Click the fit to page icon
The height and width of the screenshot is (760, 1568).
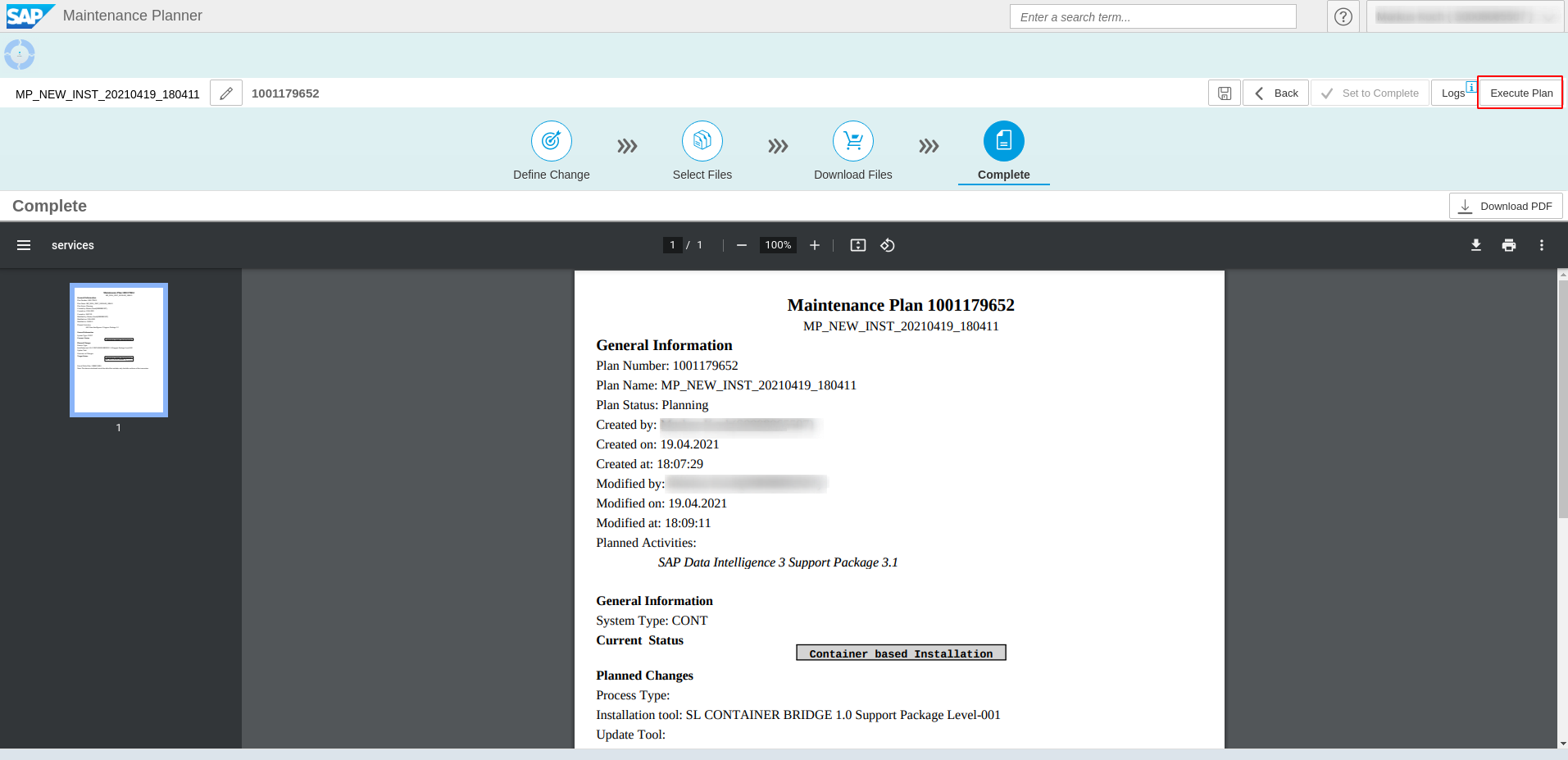point(858,245)
